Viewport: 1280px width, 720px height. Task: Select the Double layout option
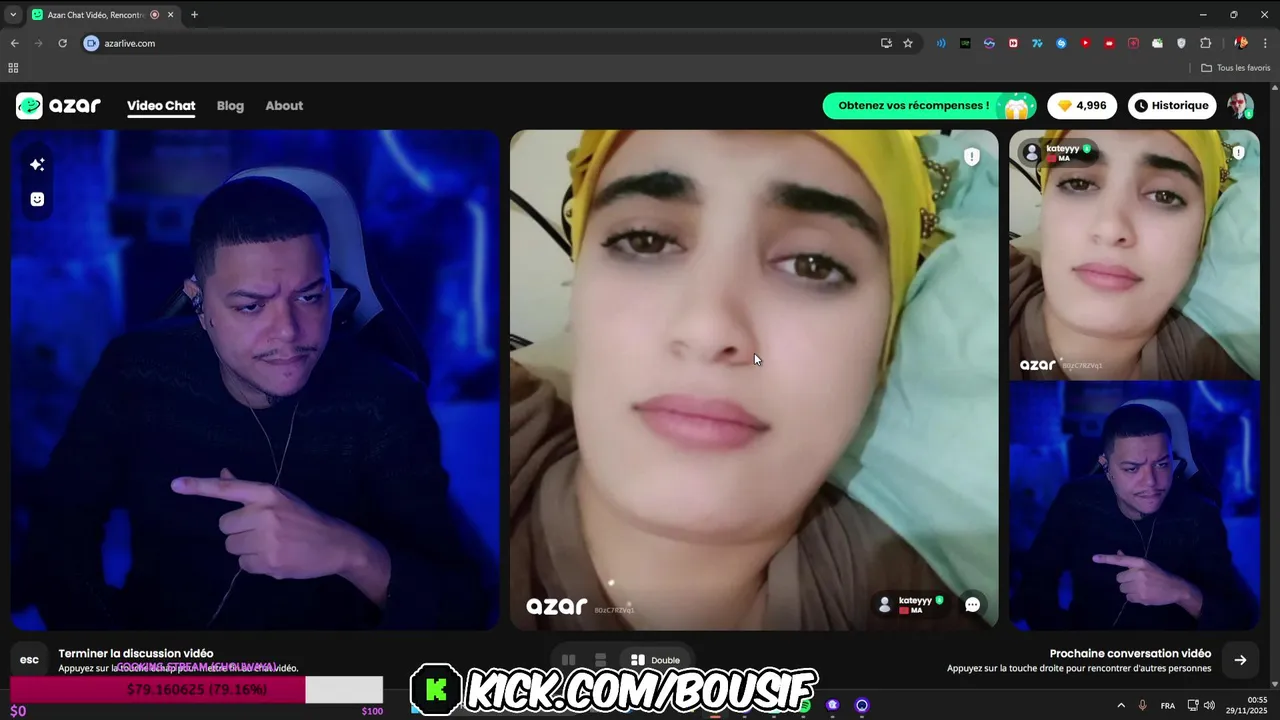[655, 660]
